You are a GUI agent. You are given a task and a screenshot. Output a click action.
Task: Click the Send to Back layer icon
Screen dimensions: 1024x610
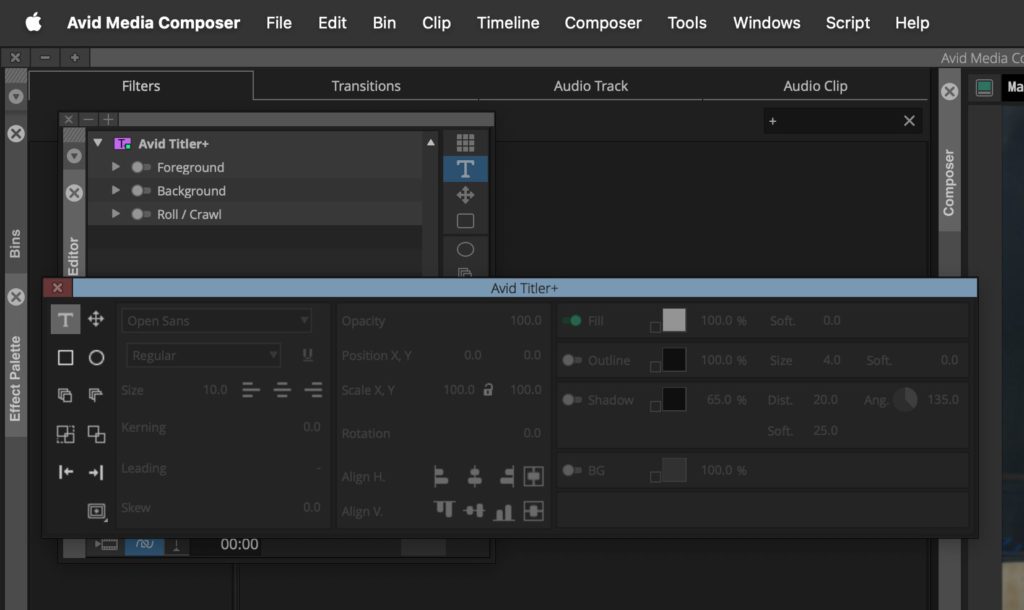click(95, 395)
